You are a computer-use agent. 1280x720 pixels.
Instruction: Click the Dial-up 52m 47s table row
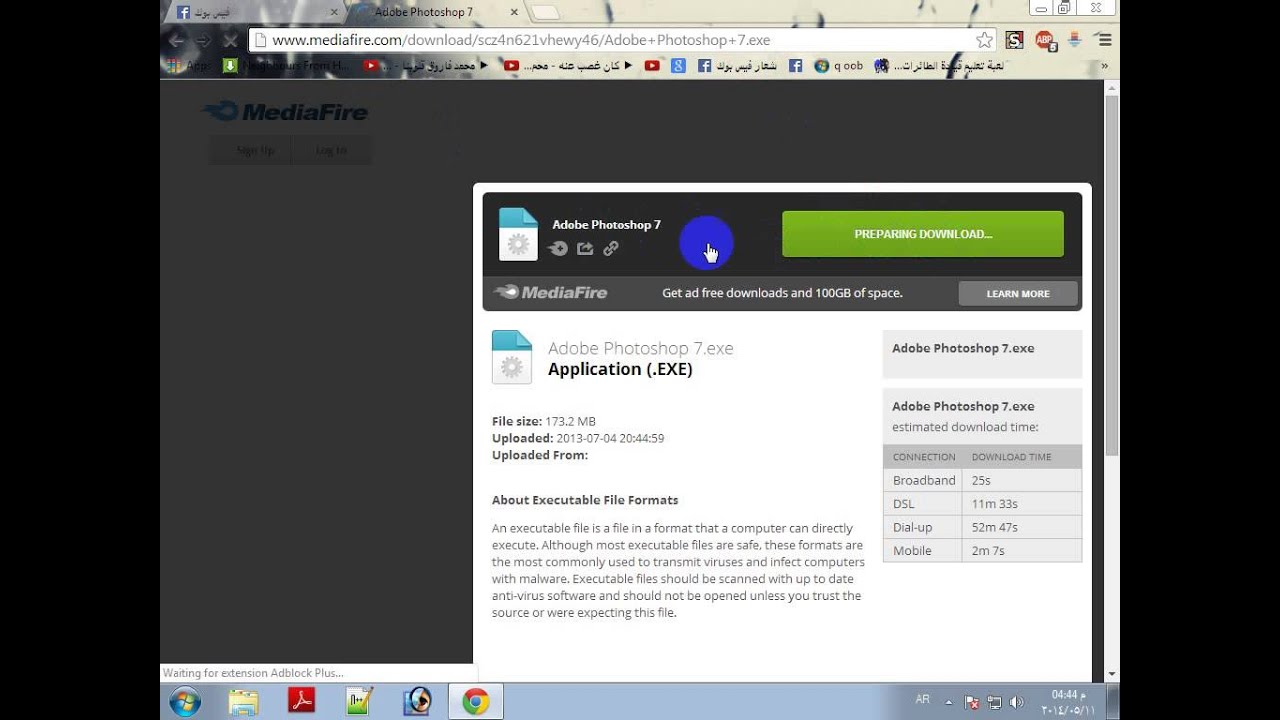click(982, 527)
